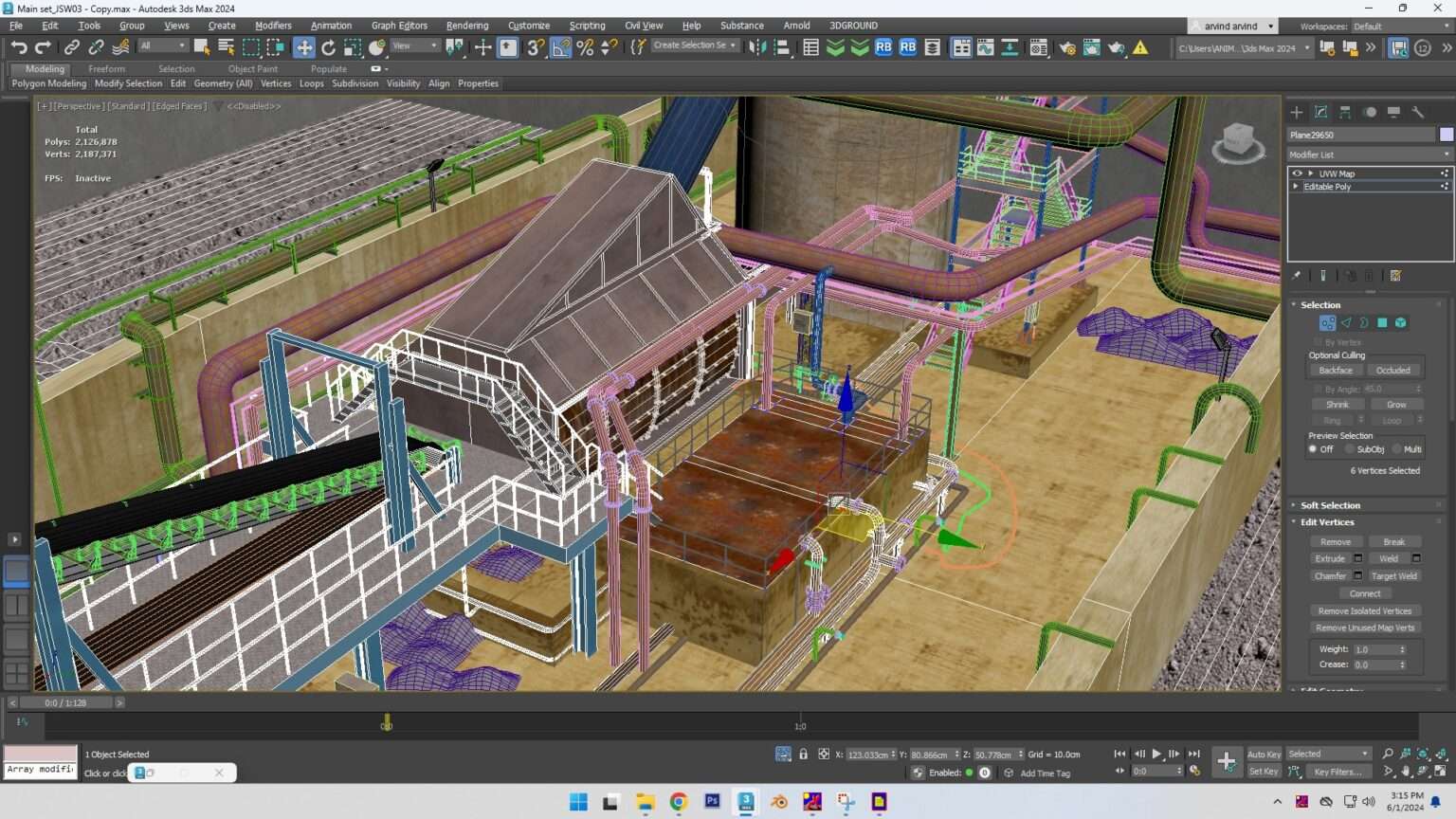Toggle visibility of the UVW Map modifier
The image size is (1456, 819).
pos(1298,173)
